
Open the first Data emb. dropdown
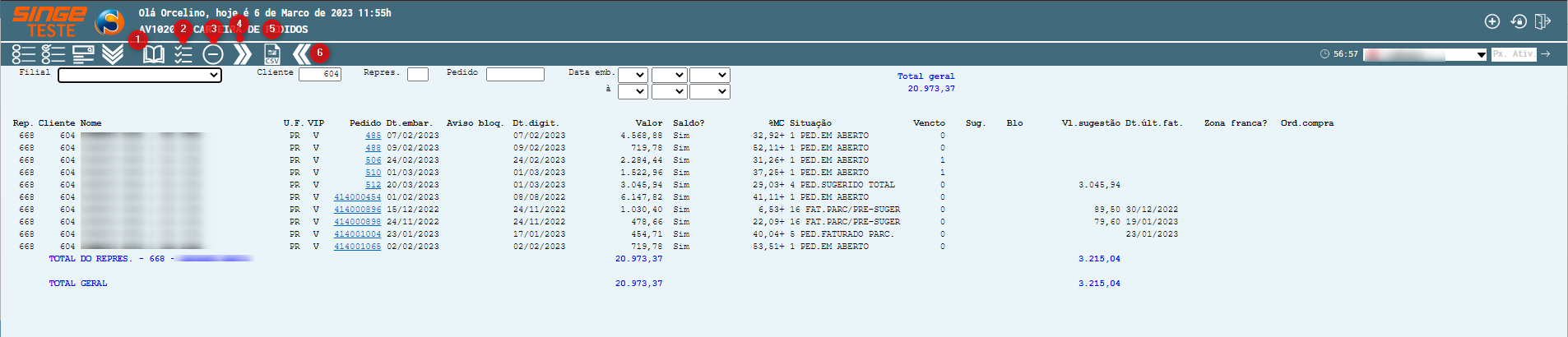click(x=633, y=75)
